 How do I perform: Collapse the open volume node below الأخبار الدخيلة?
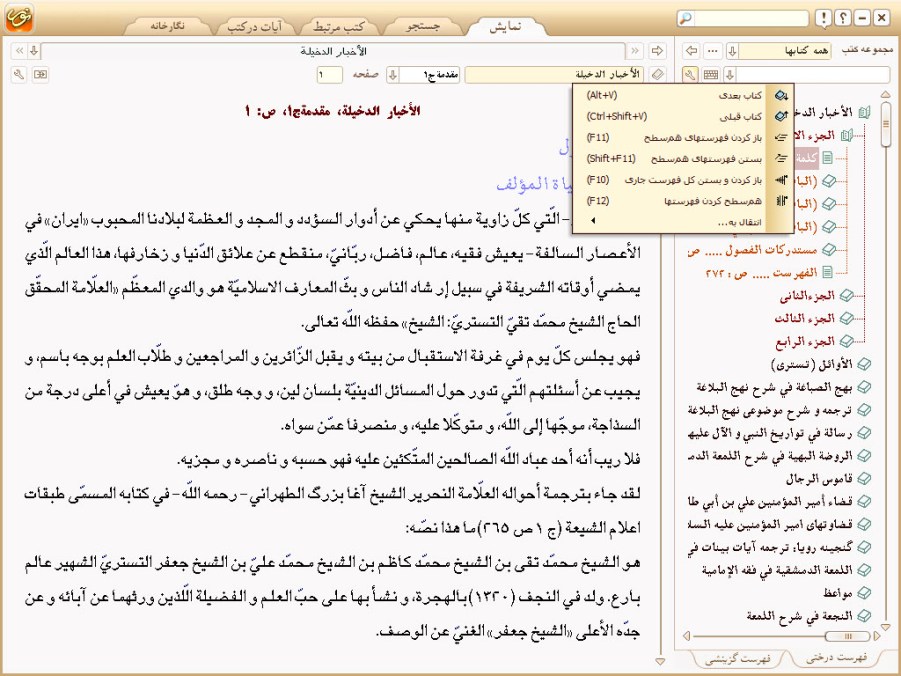[846, 136]
